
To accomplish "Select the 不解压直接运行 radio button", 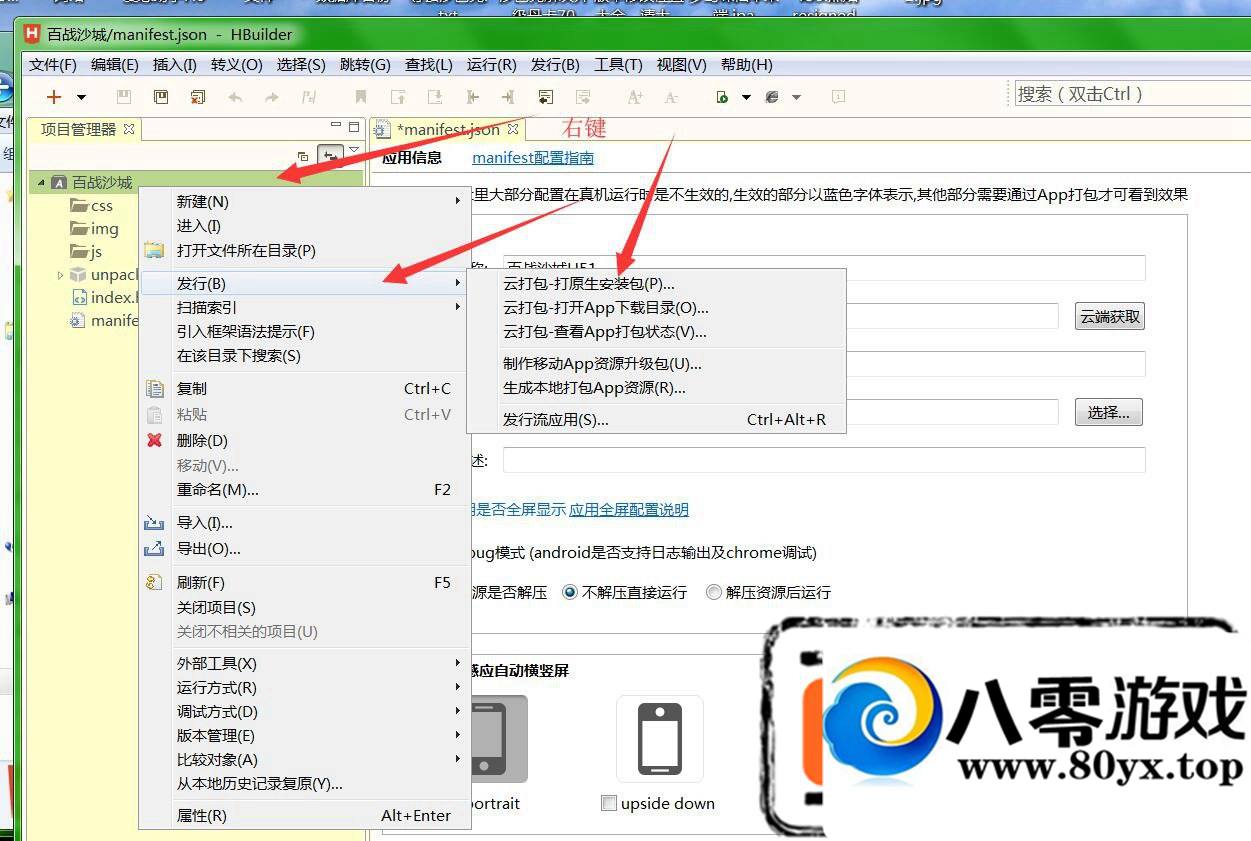I will tap(570, 592).
